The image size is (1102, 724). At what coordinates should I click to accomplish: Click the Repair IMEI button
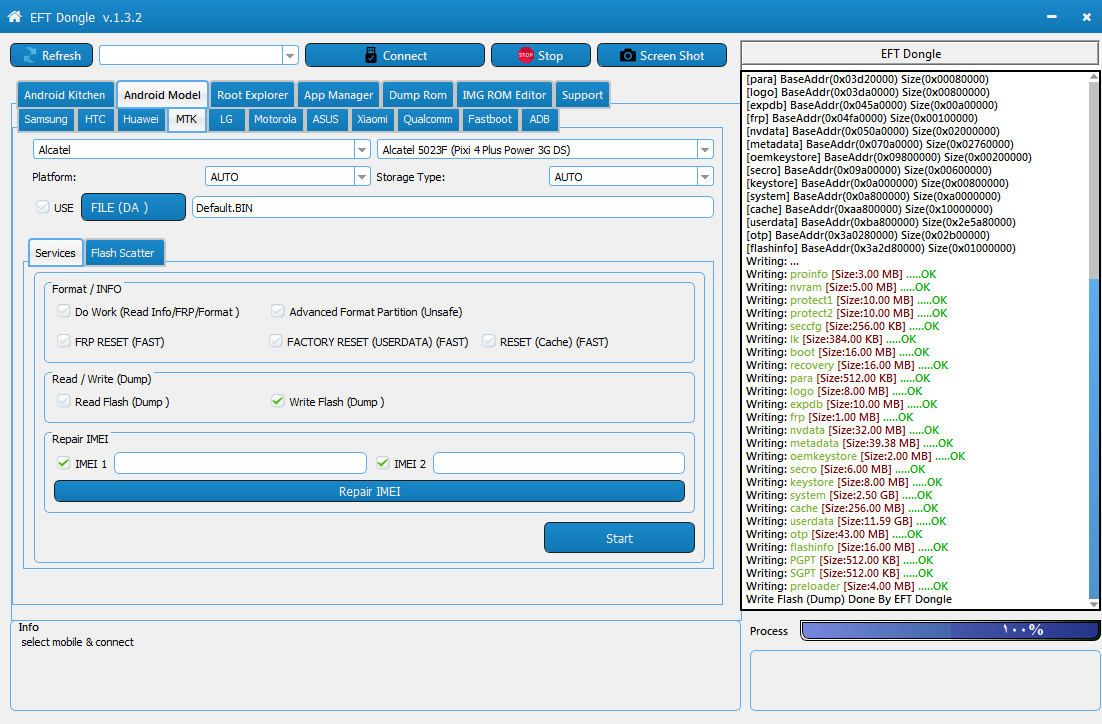tap(370, 491)
